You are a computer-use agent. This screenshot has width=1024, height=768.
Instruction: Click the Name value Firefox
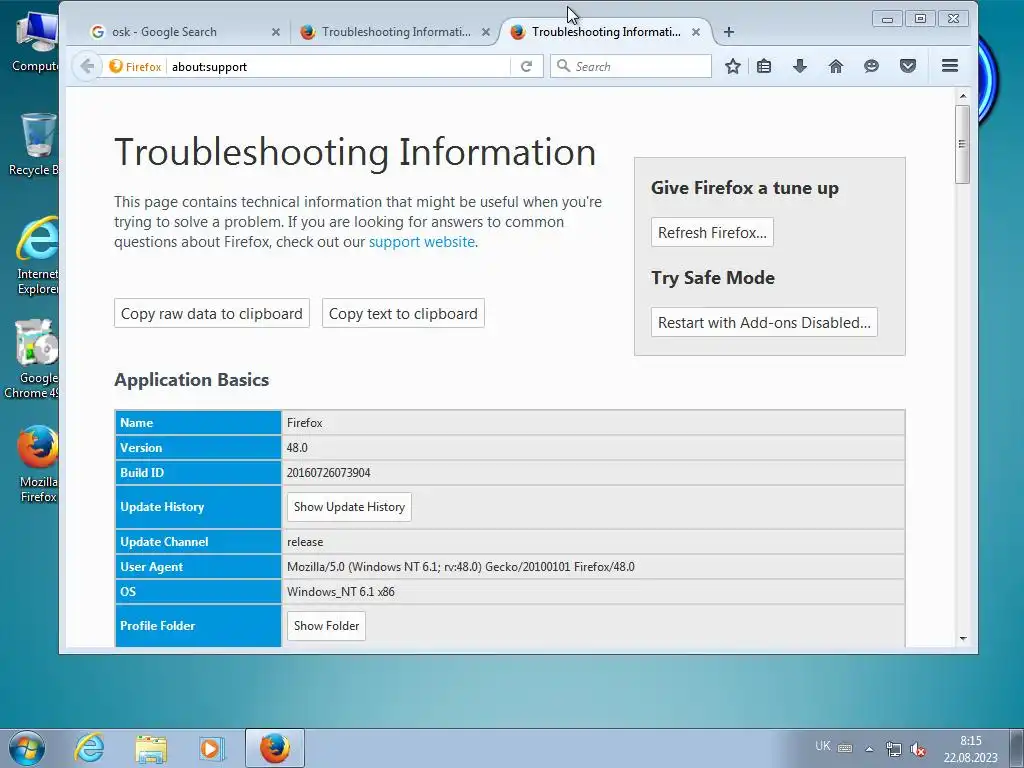click(x=304, y=423)
